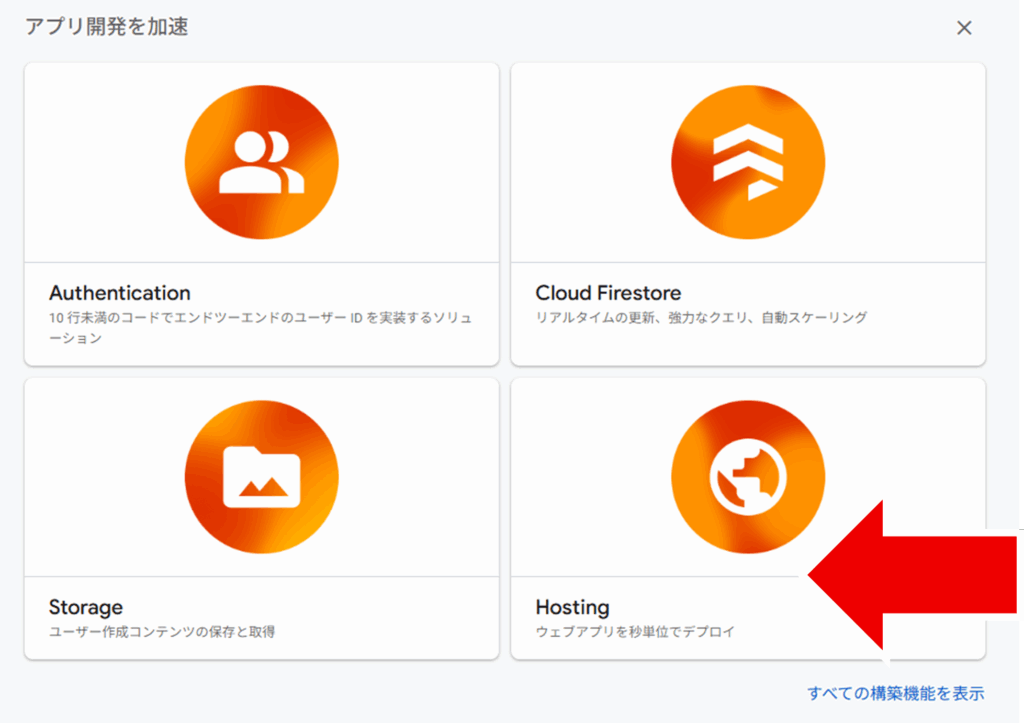
Task: Click the Authentication description about ユーザー ID
Action: 260,328
